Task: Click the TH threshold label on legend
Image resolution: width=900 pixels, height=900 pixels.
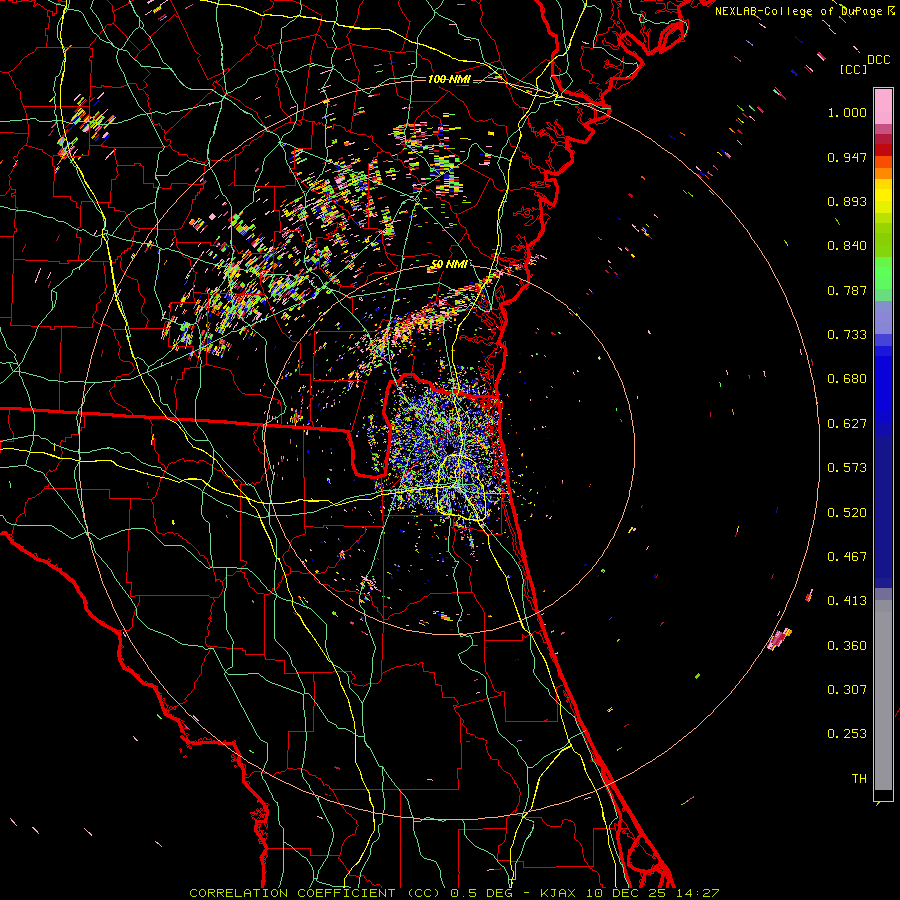Action: pyautogui.click(x=859, y=779)
